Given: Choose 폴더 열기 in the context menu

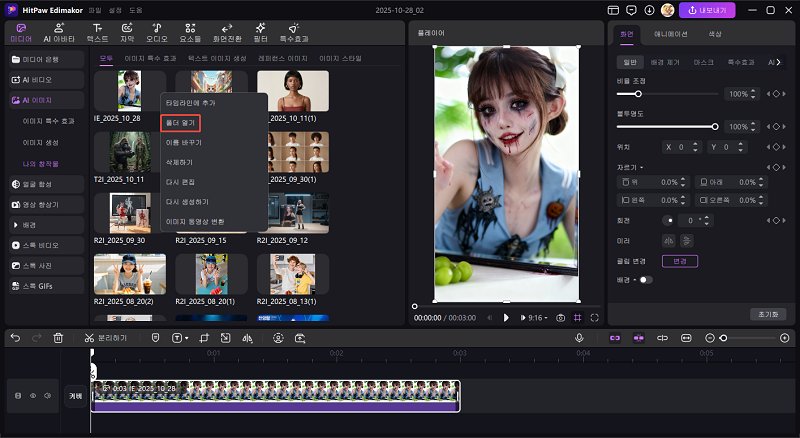Looking at the screenshot, I should [182, 123].
